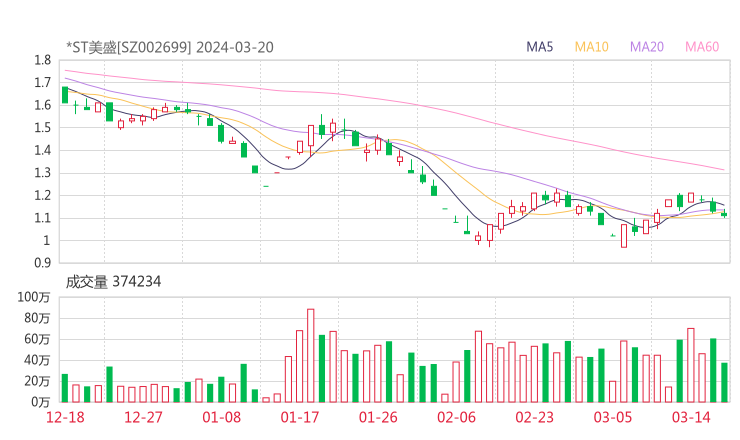Click the 1.8 price axis label
This screenshot has width=740, height=440.
point(42,60)
